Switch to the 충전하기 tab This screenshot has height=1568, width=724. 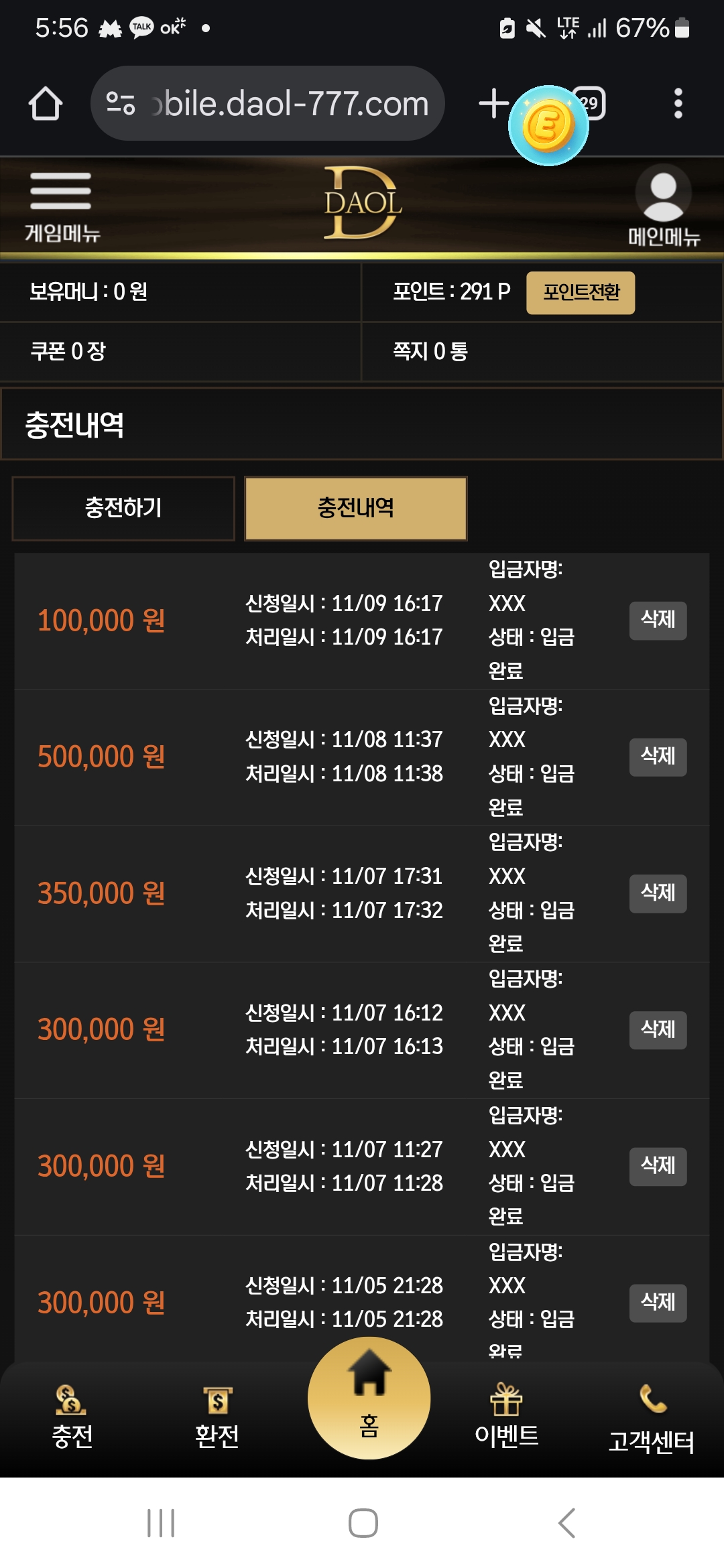(x=123, y=508)
